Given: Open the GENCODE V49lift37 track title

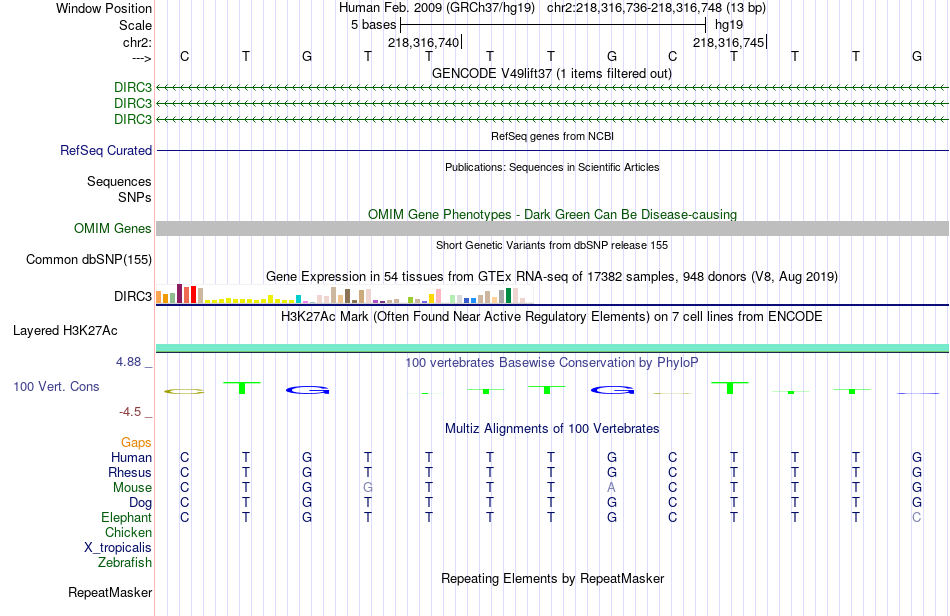Looking at the screenshot, I should pyautogui.click(x=551, y=73).
